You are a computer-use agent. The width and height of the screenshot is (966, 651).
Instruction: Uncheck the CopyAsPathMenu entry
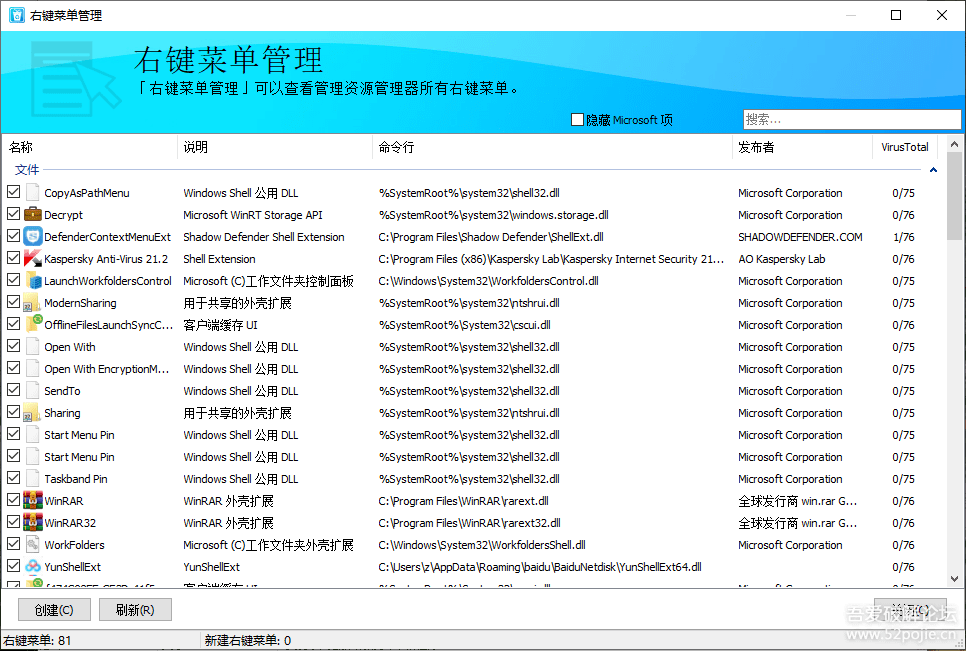pos(14,192)
